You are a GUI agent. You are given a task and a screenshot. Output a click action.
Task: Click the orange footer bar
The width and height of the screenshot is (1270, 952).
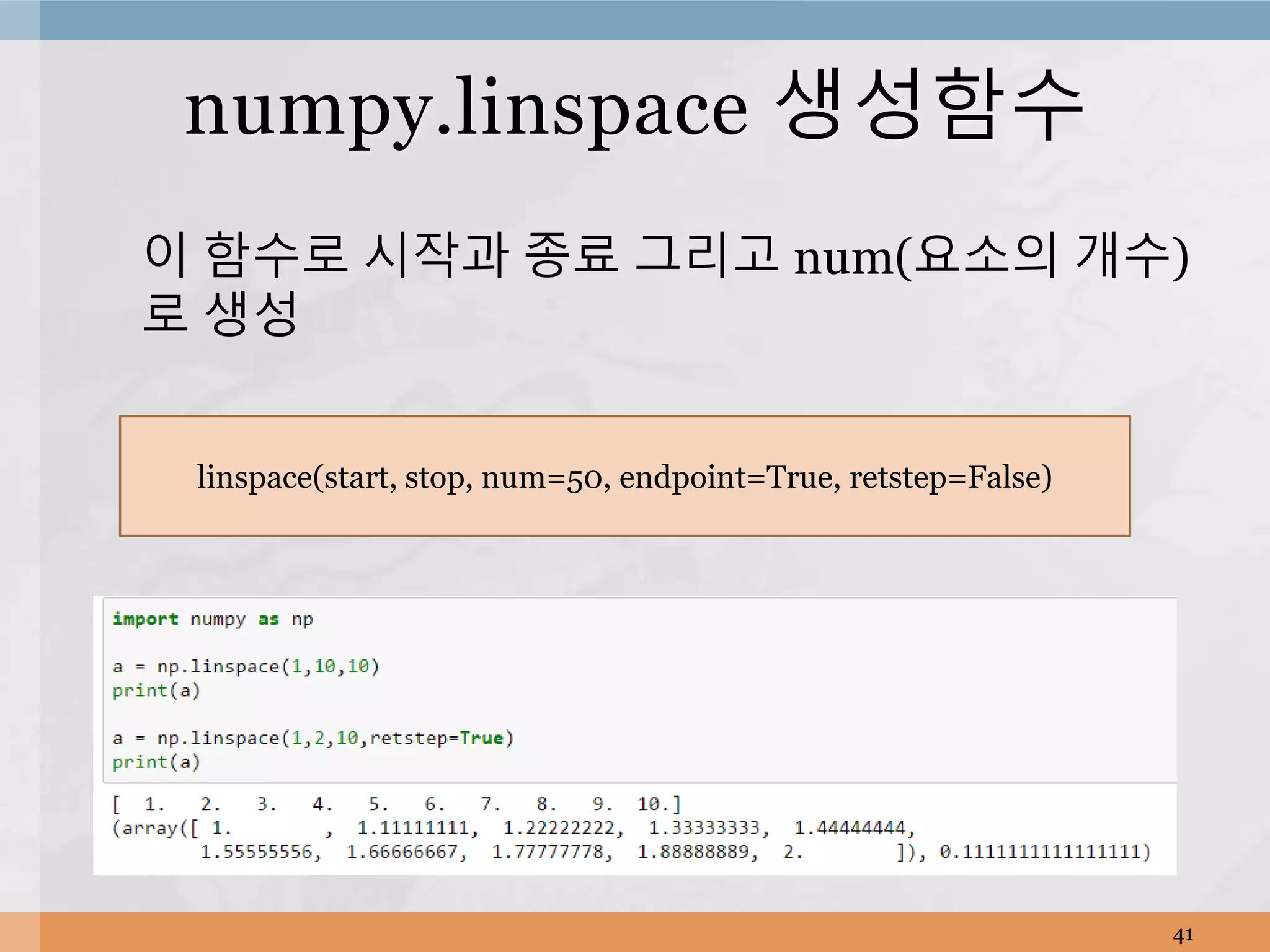coord(620,932)
